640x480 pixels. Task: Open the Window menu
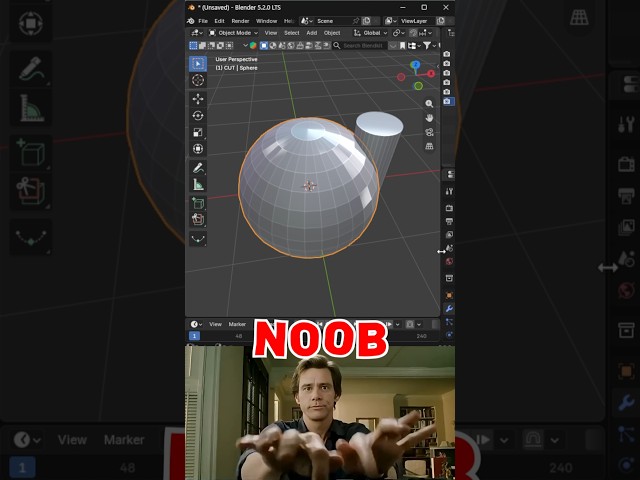click(x=267, y=21)
